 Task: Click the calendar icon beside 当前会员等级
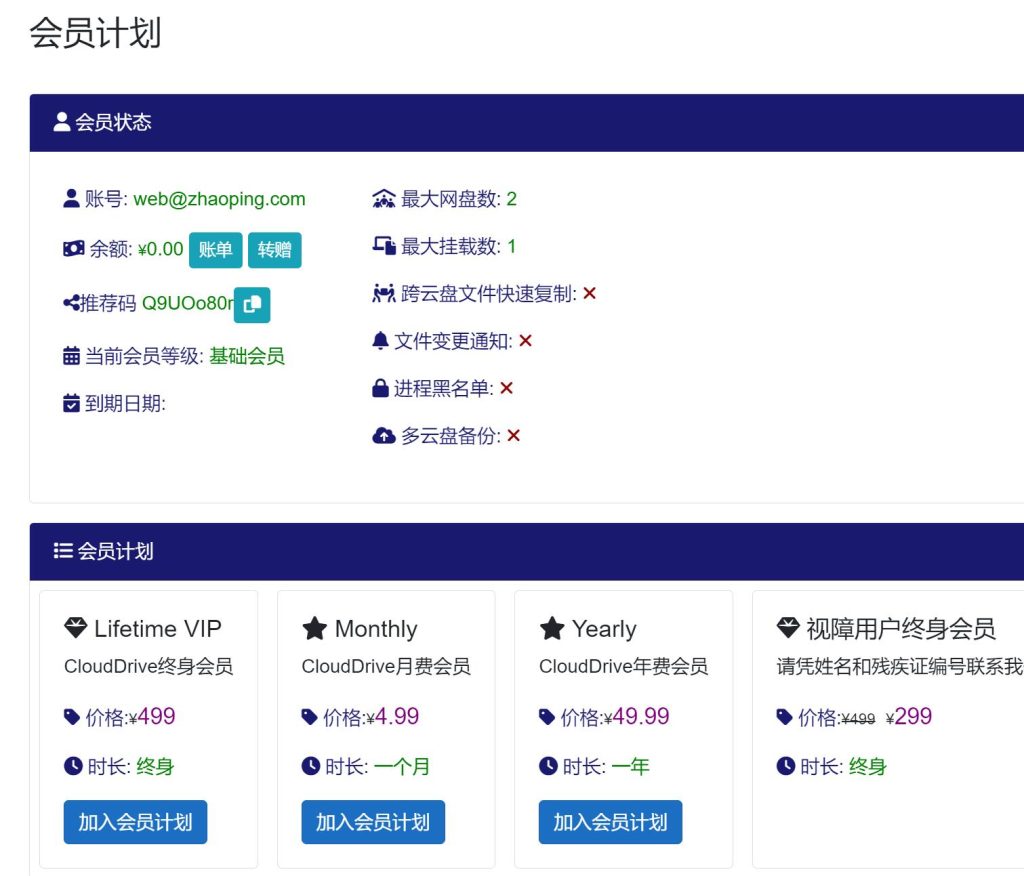tap(71, 356)
